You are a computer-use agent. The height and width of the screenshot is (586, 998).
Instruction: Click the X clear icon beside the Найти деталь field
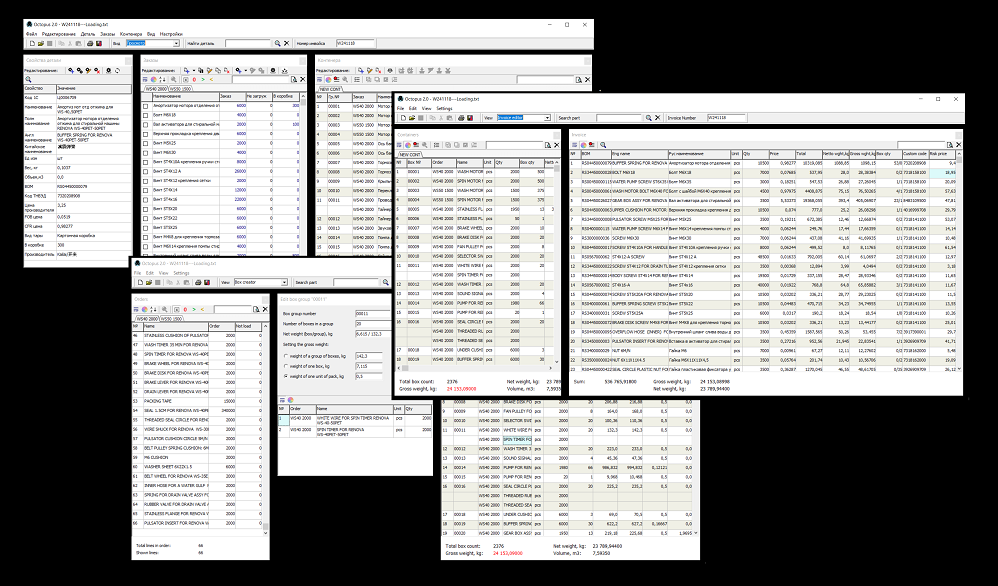pos(286,43)
